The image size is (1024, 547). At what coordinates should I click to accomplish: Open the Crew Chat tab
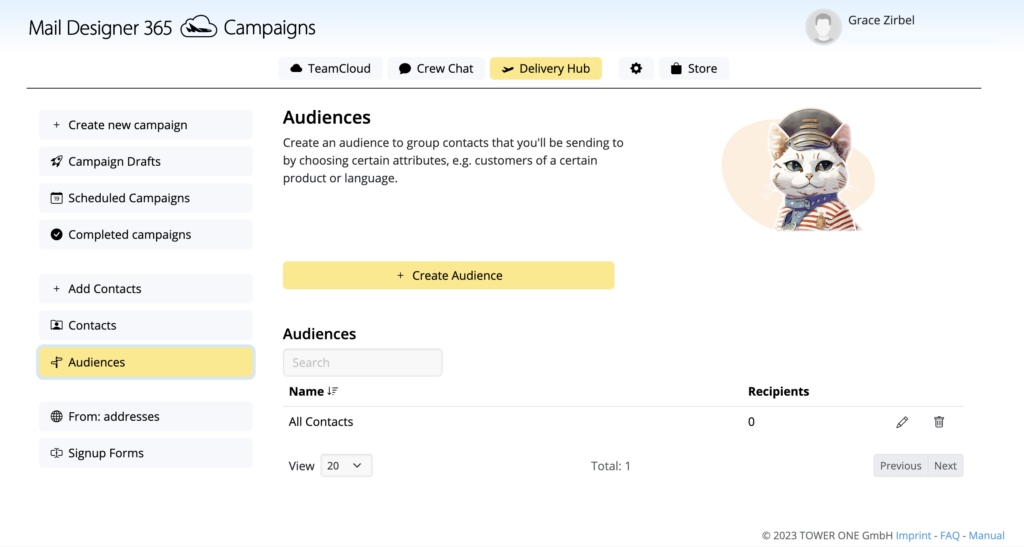[436, 69]
